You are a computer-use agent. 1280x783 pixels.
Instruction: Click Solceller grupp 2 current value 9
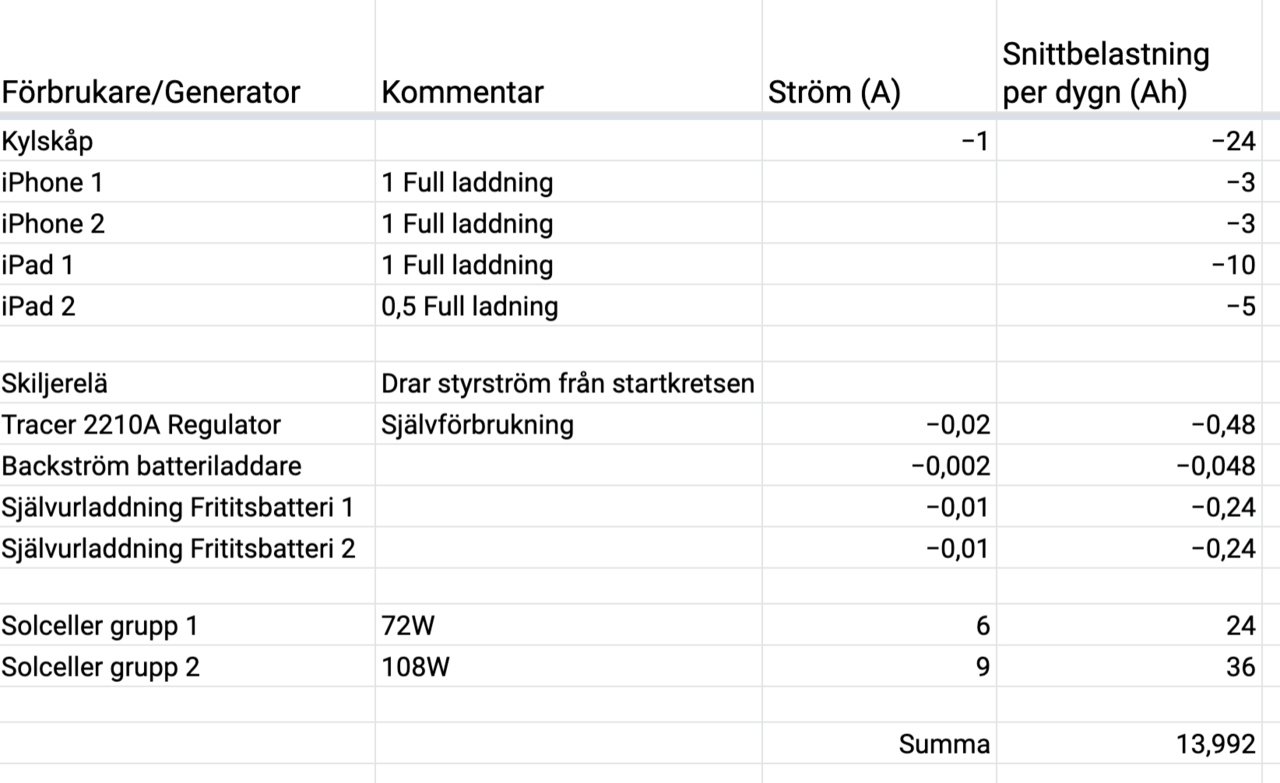tap(879, 666)
